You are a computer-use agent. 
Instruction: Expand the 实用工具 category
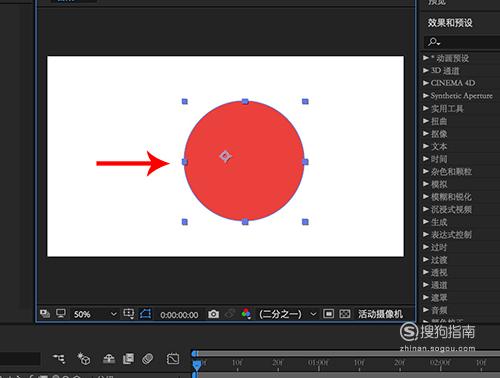tap(426, 108)
